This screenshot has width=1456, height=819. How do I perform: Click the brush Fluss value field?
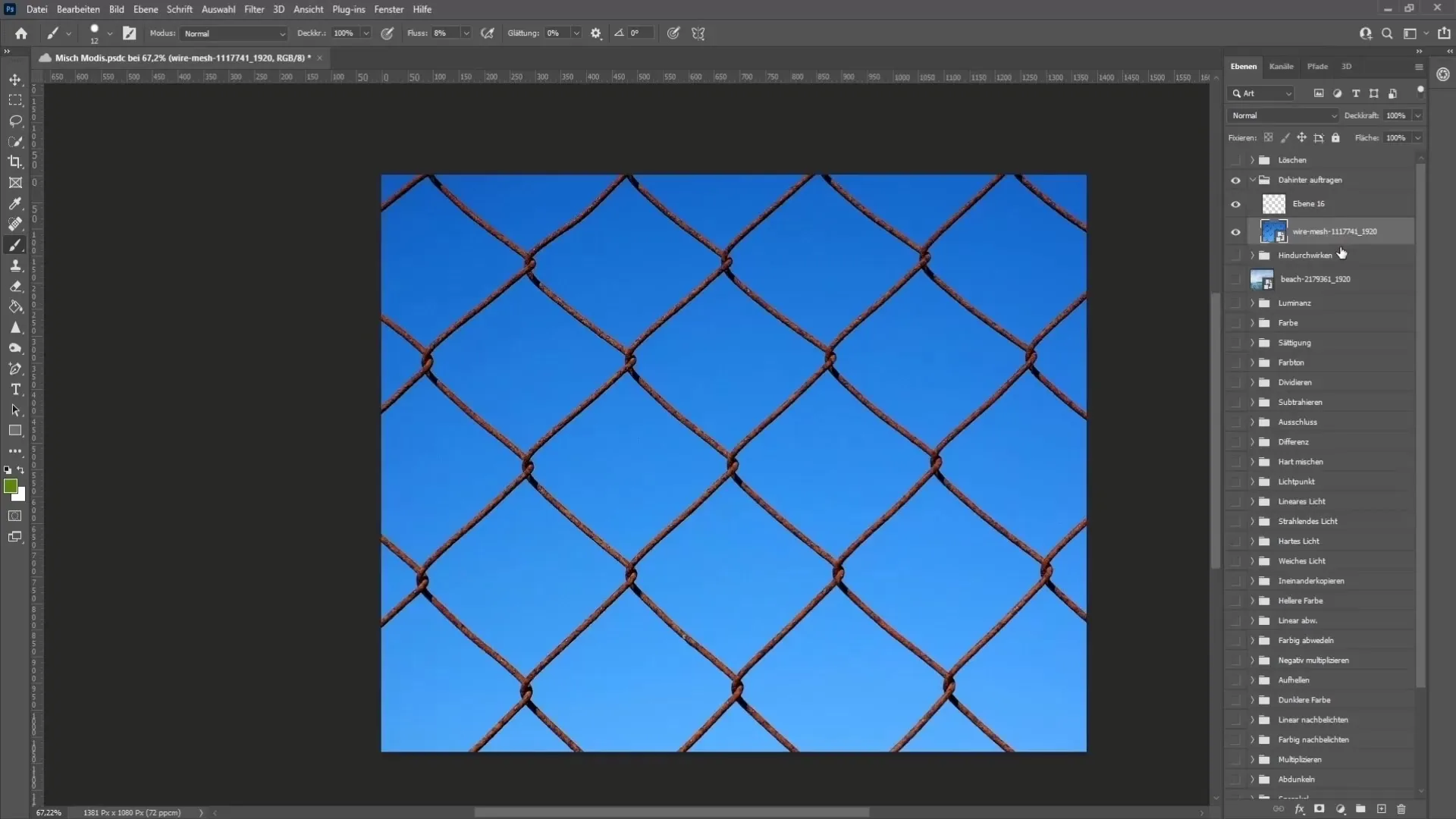tap(445, 33)
